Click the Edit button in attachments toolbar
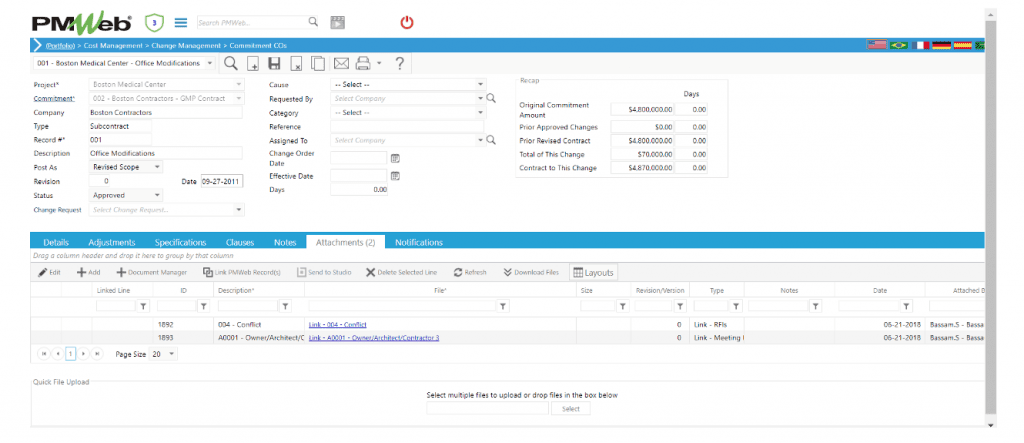 tap(49, 272)
